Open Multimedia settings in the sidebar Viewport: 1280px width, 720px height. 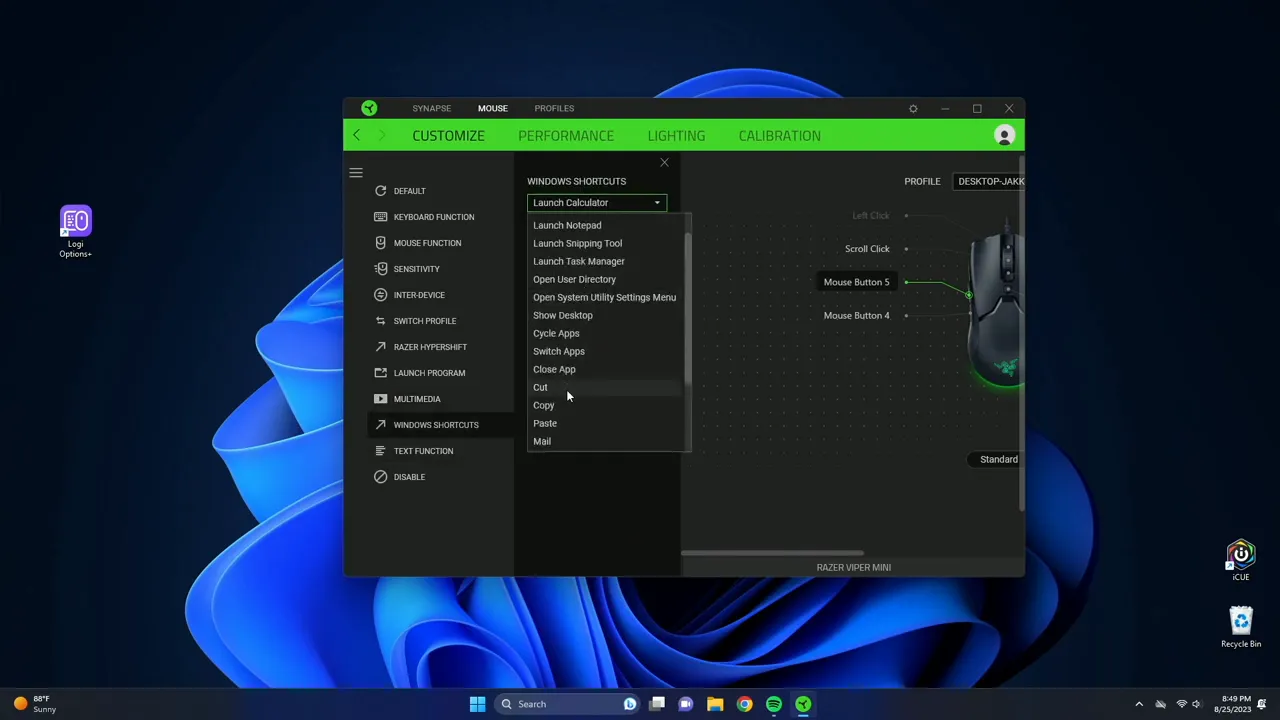[x=417, y=398]
